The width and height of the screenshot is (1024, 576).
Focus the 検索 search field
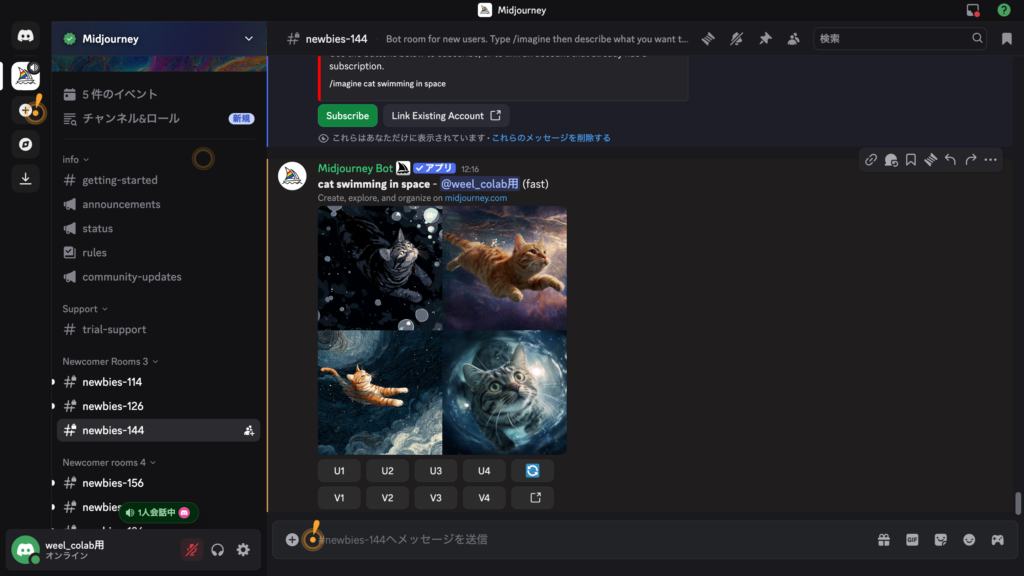click(x=899, y=39)
